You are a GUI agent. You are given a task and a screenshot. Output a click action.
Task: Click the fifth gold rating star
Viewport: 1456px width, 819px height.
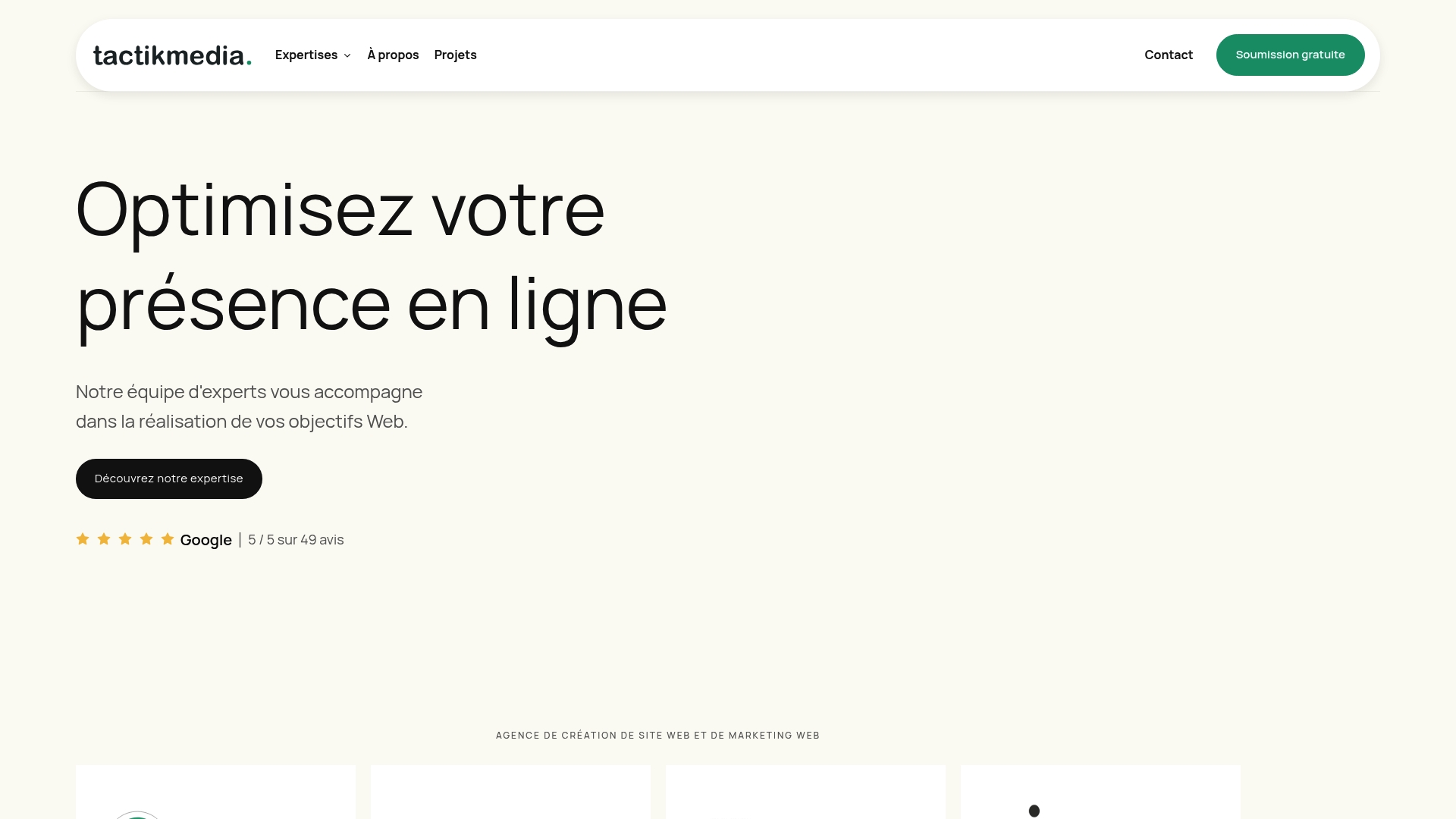168,539
